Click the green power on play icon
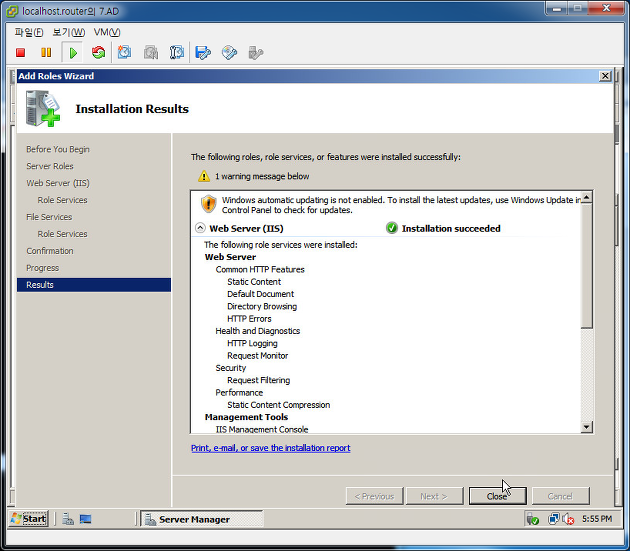The image size is (630, 551). pyautogui.click(x=73, y=53)
